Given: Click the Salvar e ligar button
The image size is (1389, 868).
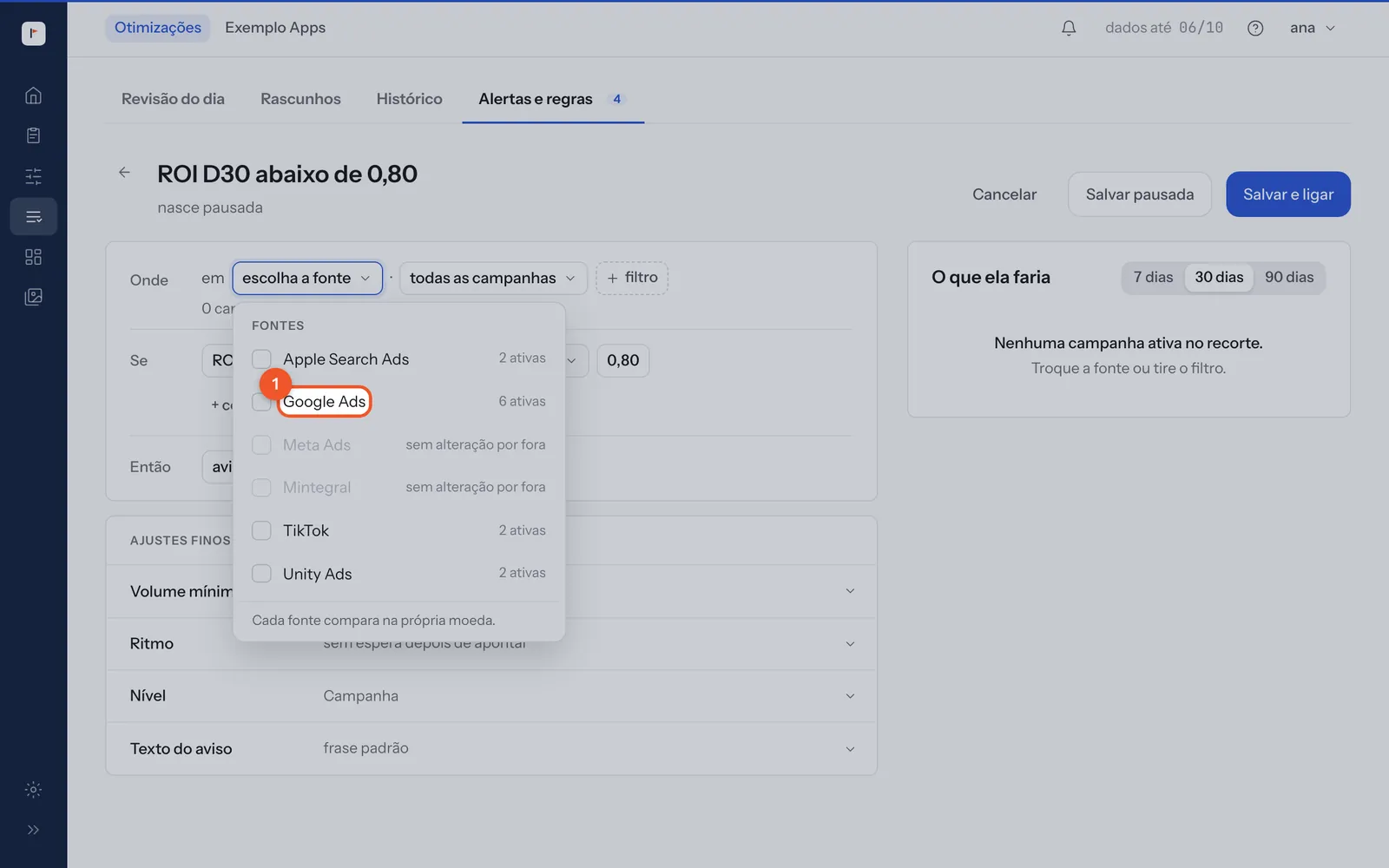Looking at the screenshot, I should pos(1288,194).
